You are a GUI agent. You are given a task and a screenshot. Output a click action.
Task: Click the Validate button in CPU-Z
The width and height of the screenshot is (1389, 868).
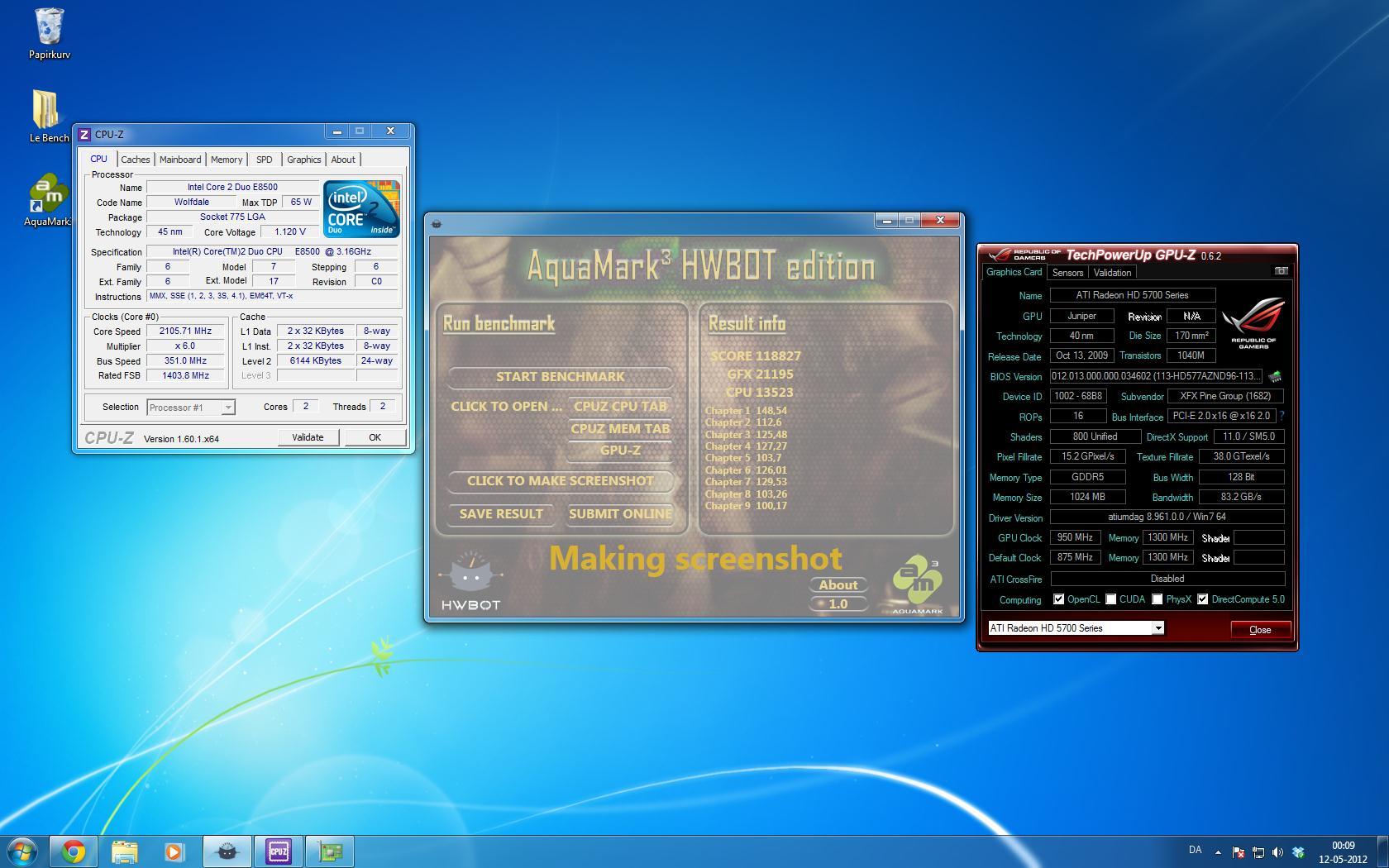(x=308, y=437)
